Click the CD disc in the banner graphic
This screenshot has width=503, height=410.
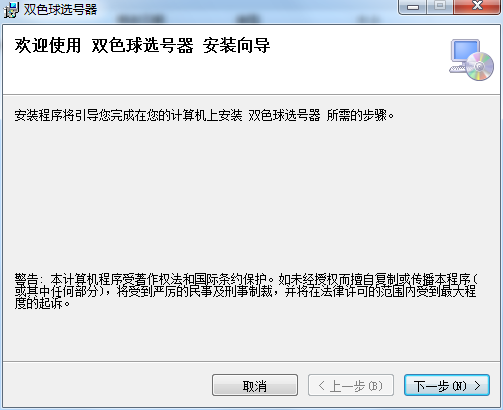pos(480,67)
